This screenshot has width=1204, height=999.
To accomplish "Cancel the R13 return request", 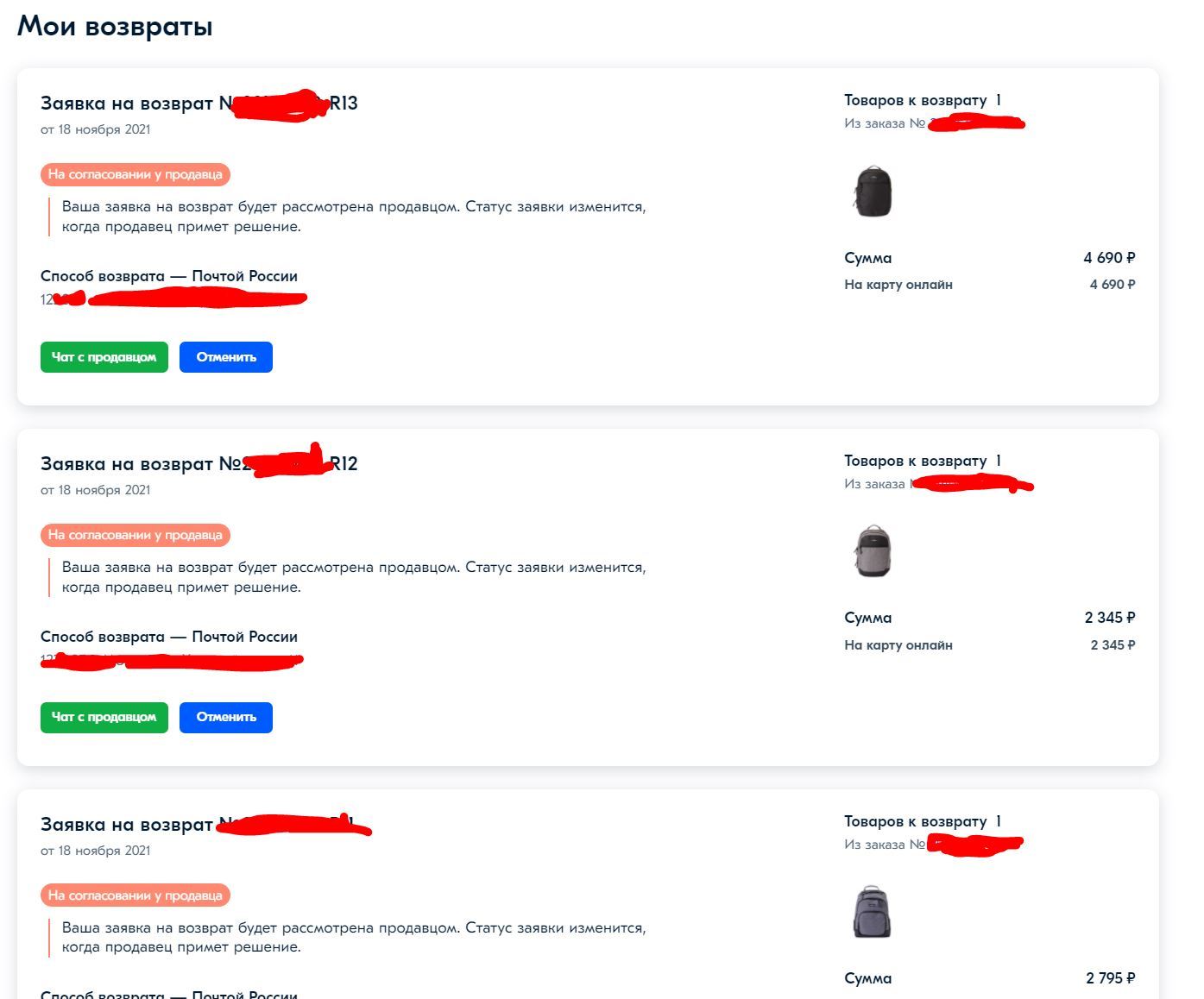I will coord(225,357).
